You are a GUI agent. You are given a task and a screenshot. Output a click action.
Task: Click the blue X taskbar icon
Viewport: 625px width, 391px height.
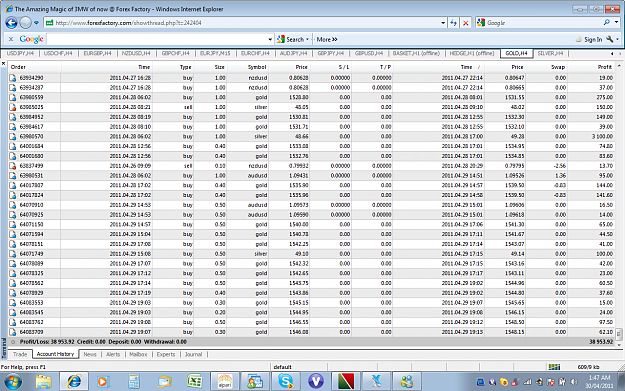[376, 381]
